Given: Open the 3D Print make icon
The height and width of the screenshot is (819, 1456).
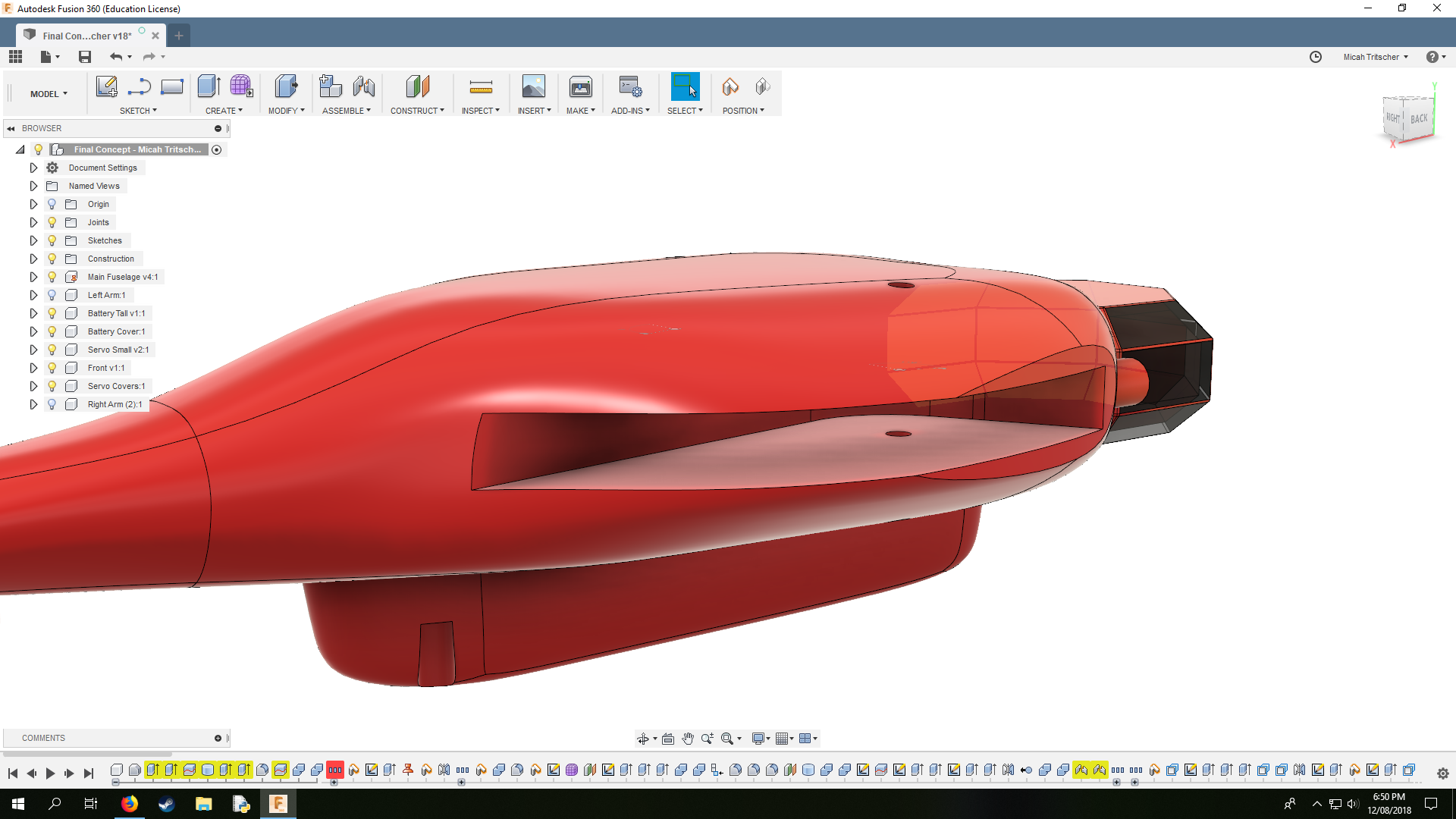Looking at the screenshot, I should (x=581, y=87).
